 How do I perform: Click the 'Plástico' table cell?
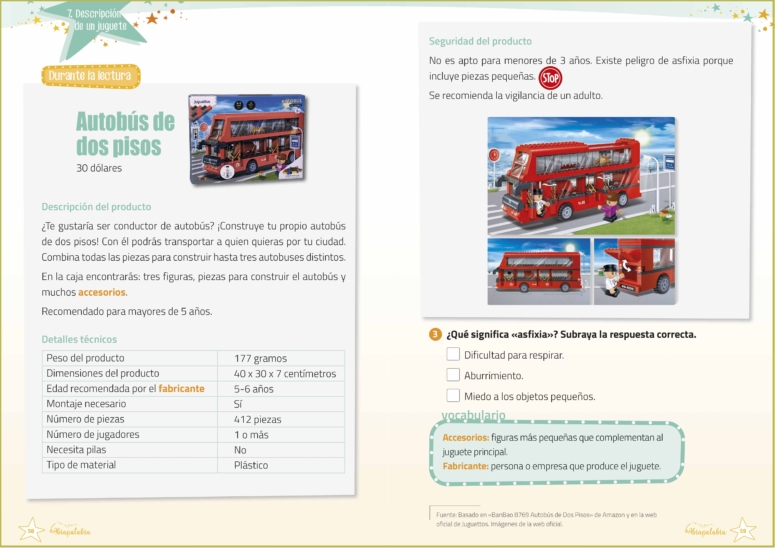click(x=281, y=465)
